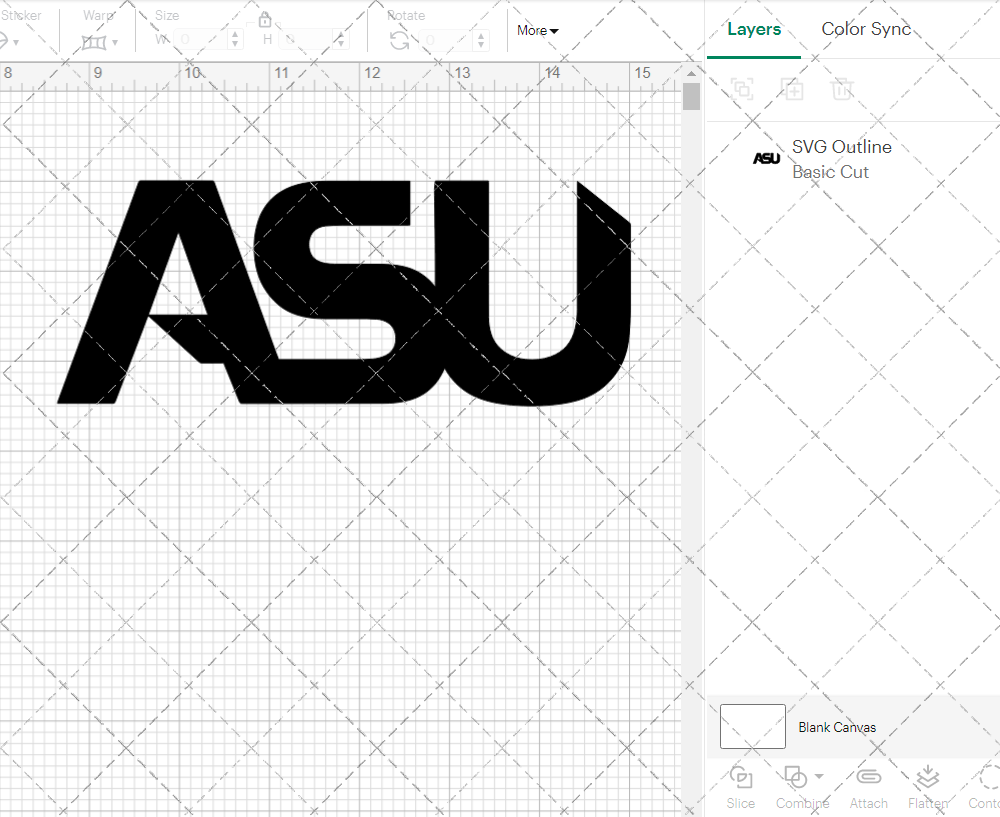Viewport: 1000px width, 817px height.
Task: Switch to the Color Sync tab
Action: click(866, 29)
